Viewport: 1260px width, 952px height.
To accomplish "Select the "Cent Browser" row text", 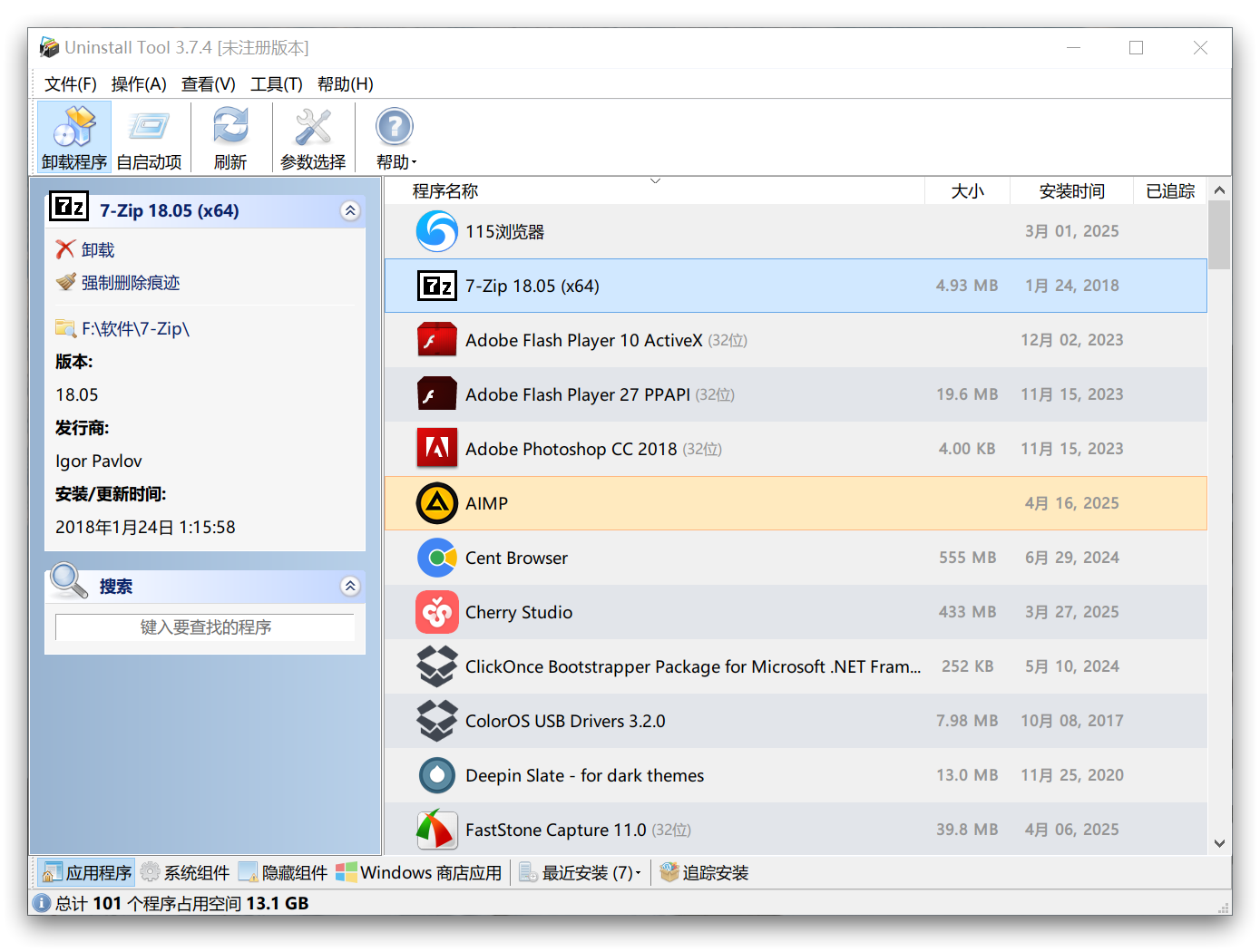I will (x=516, y=558).
